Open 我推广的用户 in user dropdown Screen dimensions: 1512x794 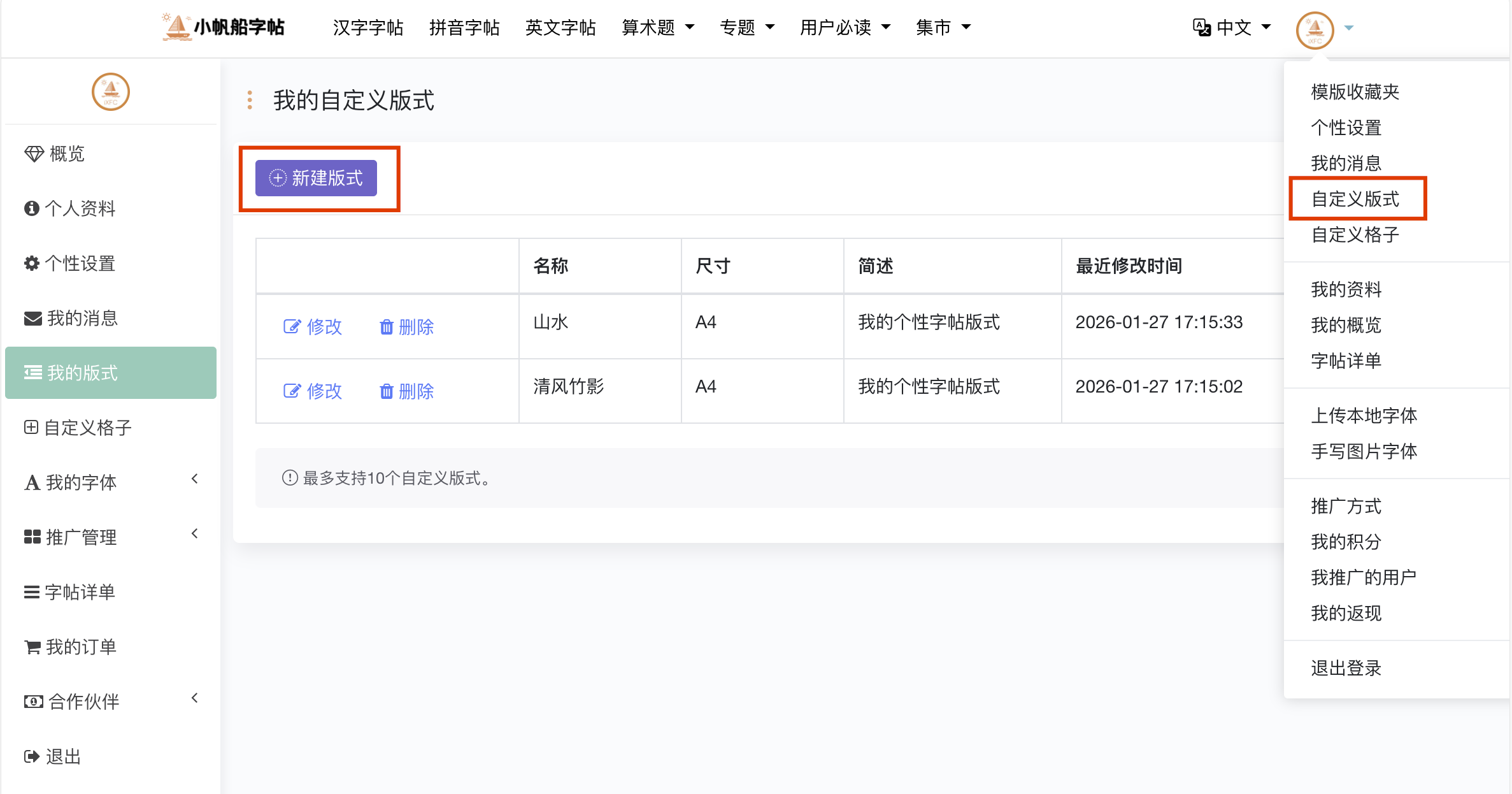1364,577
